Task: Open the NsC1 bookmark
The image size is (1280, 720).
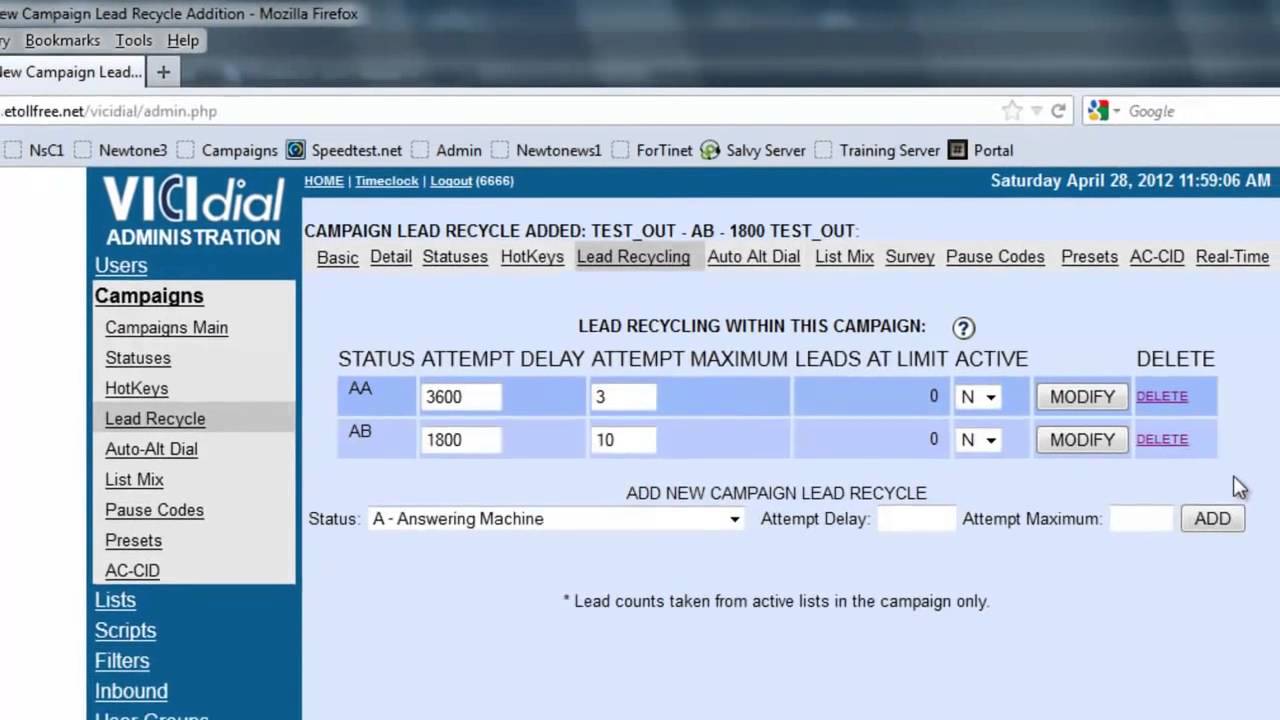Action: pyautogui.click(x=35, y=150)
